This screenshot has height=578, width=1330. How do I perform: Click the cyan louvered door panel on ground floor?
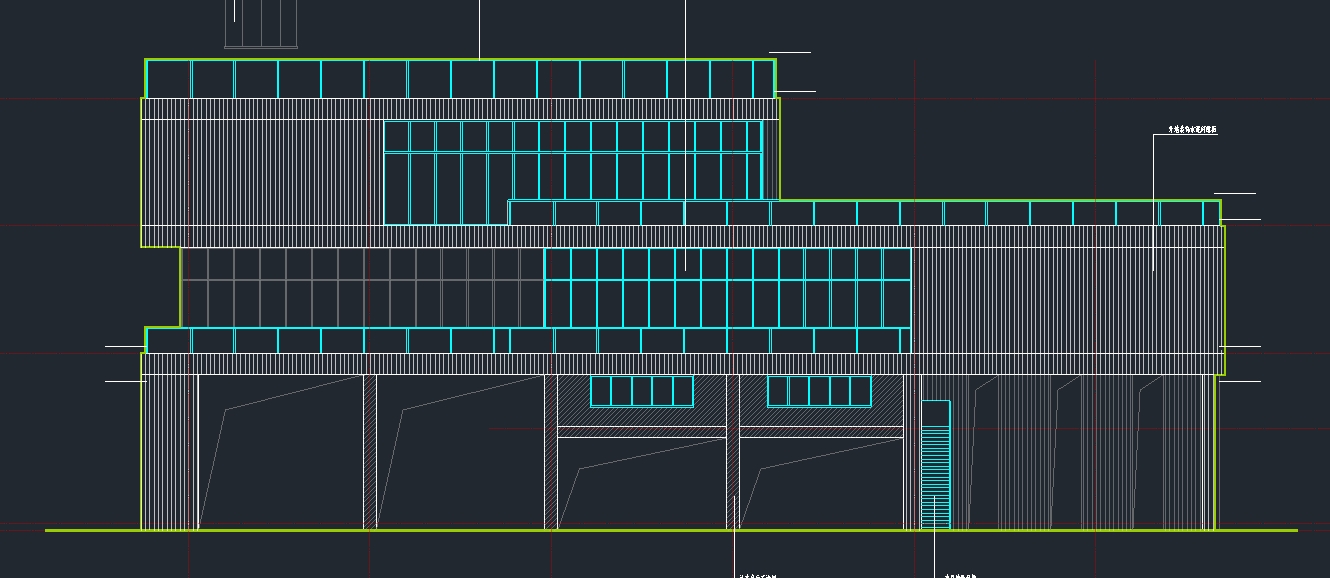pos(935,464)
